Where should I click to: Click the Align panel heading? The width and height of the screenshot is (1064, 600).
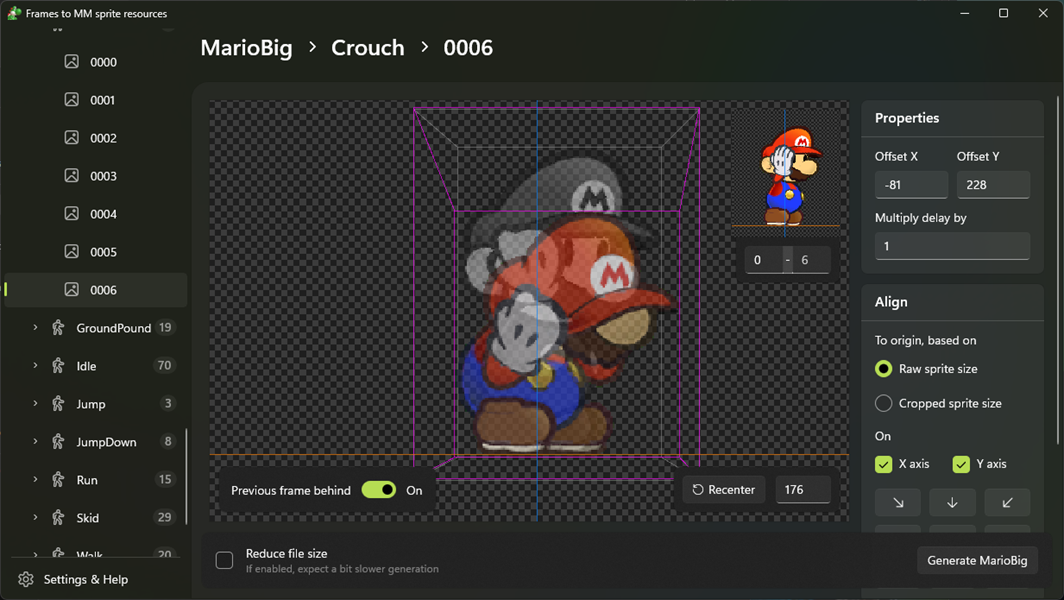tap(891, 302)
